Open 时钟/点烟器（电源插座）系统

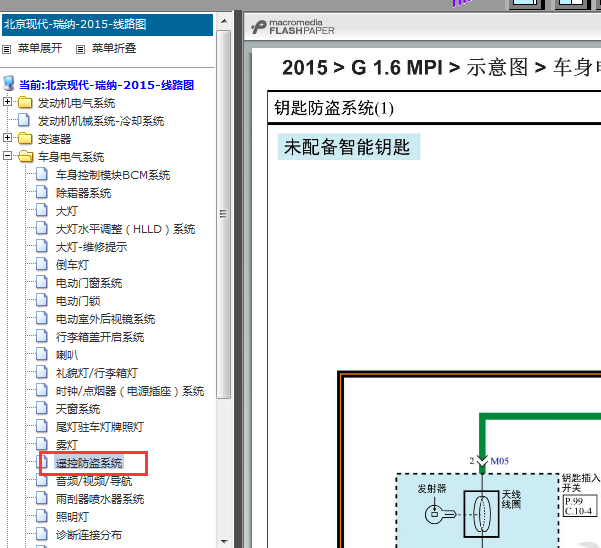(130, 391)
